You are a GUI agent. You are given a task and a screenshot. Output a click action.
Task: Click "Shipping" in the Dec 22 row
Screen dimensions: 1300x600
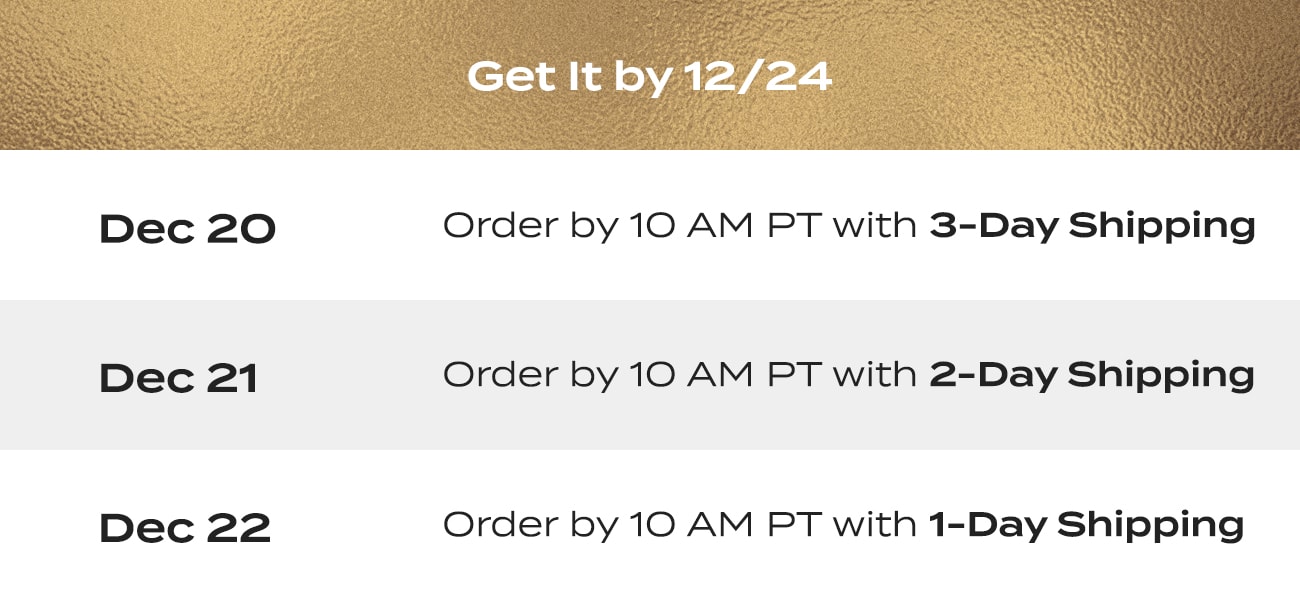[x=1150, y=525]
